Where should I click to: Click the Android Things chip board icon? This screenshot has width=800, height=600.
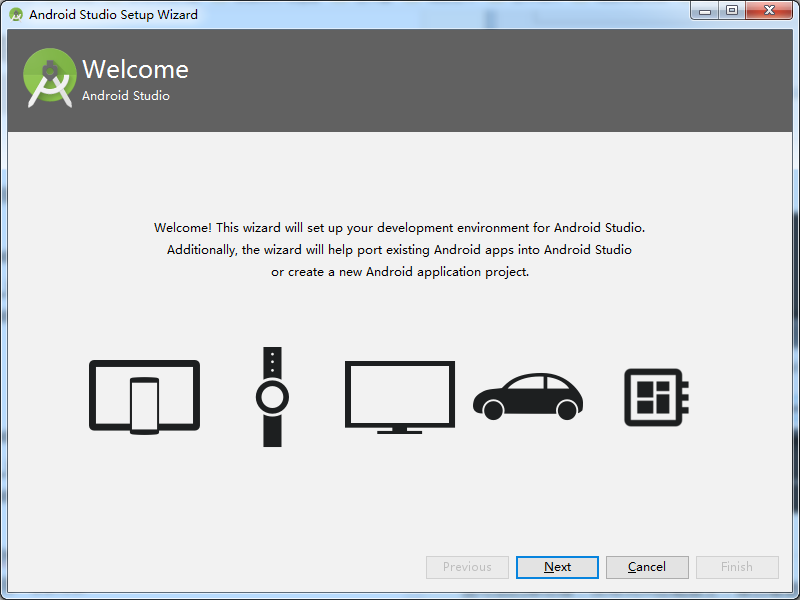[x=657, y=397]
